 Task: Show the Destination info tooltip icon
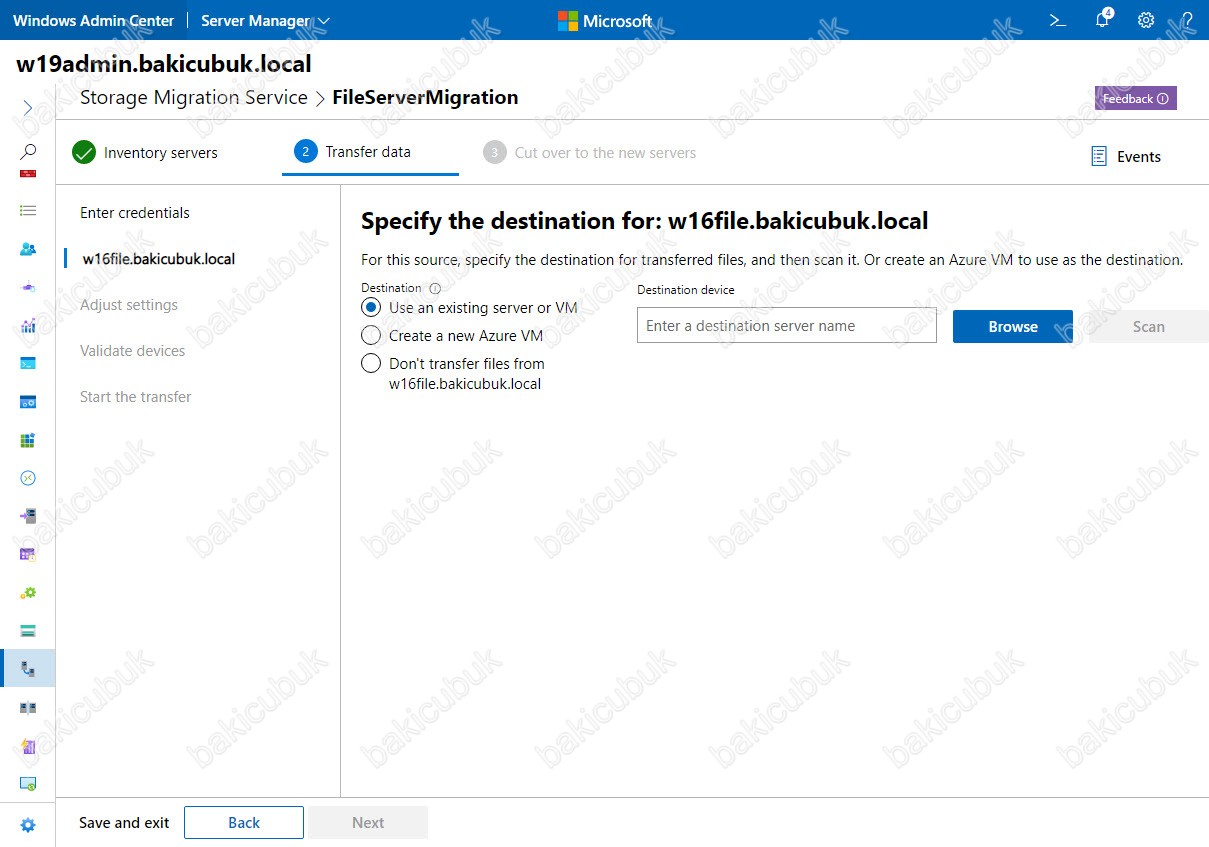click(x=435, y=288)
